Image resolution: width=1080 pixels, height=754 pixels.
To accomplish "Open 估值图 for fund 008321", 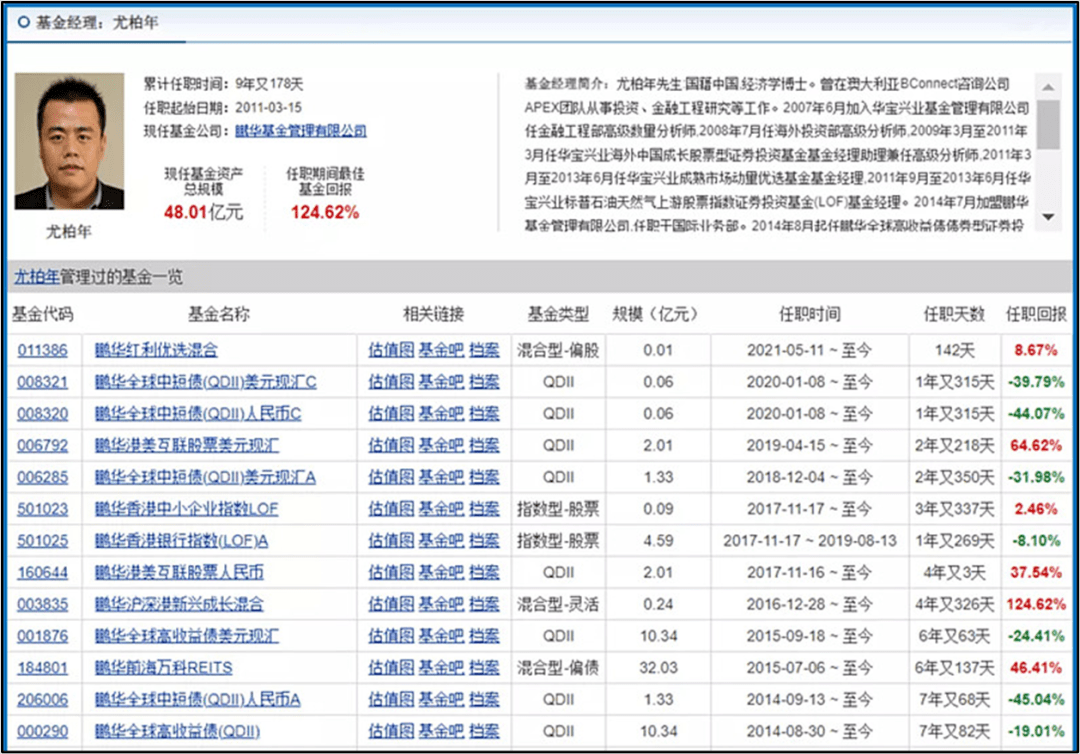I will tap(391, 382).
